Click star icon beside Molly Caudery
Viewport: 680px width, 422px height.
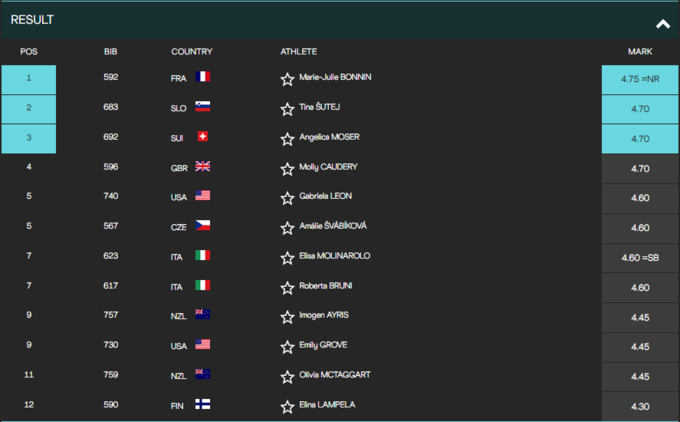[288, 169]
